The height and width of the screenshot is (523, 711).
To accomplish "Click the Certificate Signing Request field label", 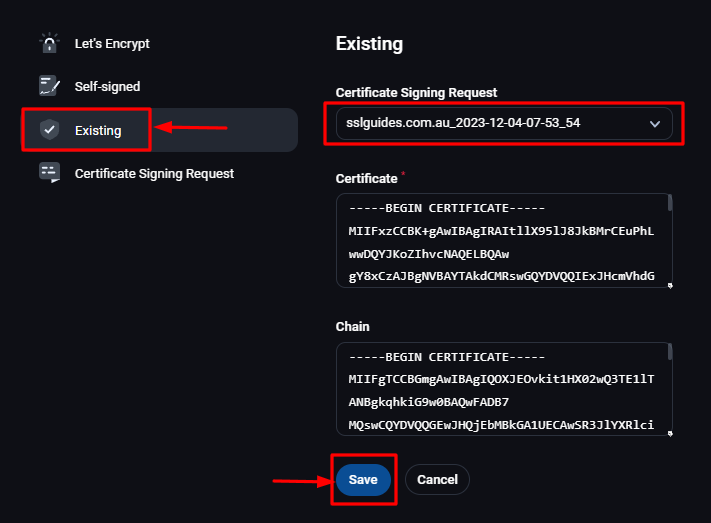I will pyautogui.click(x=416, y=93).
